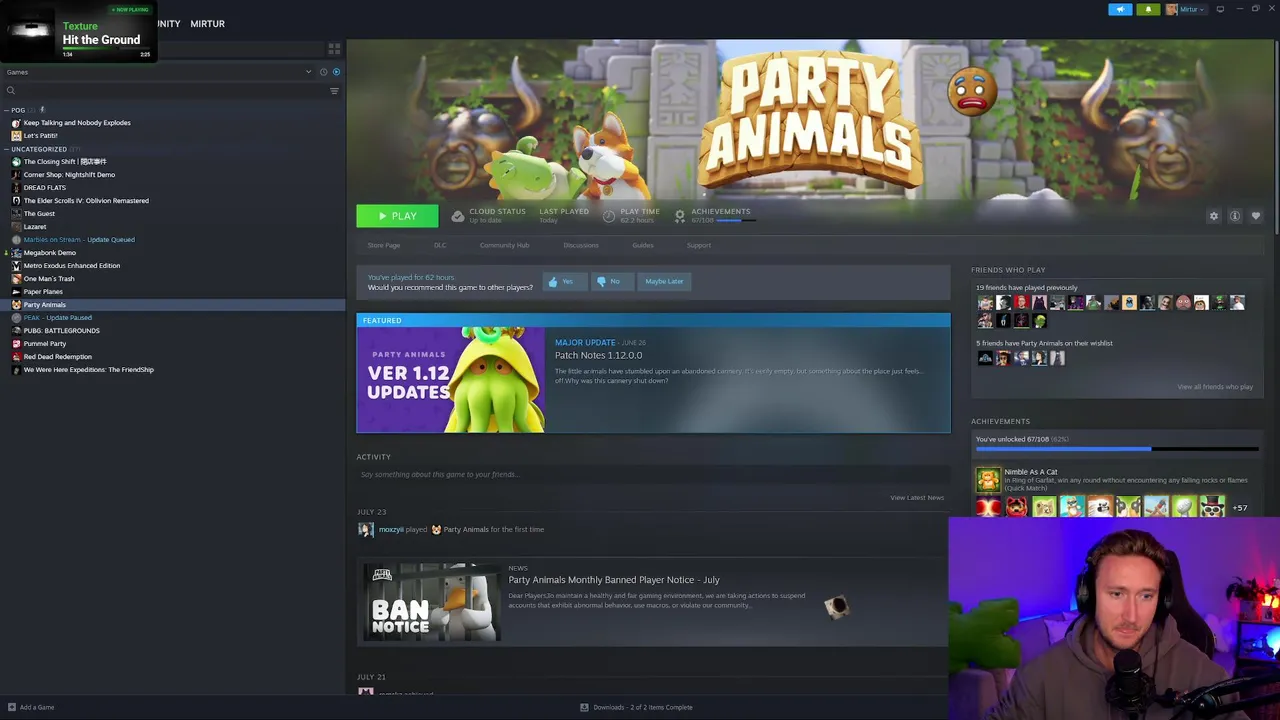Open the Downloads icon in bottom bar
The width and height of the screenshot is (1280, 720).
tap(584, 707)
